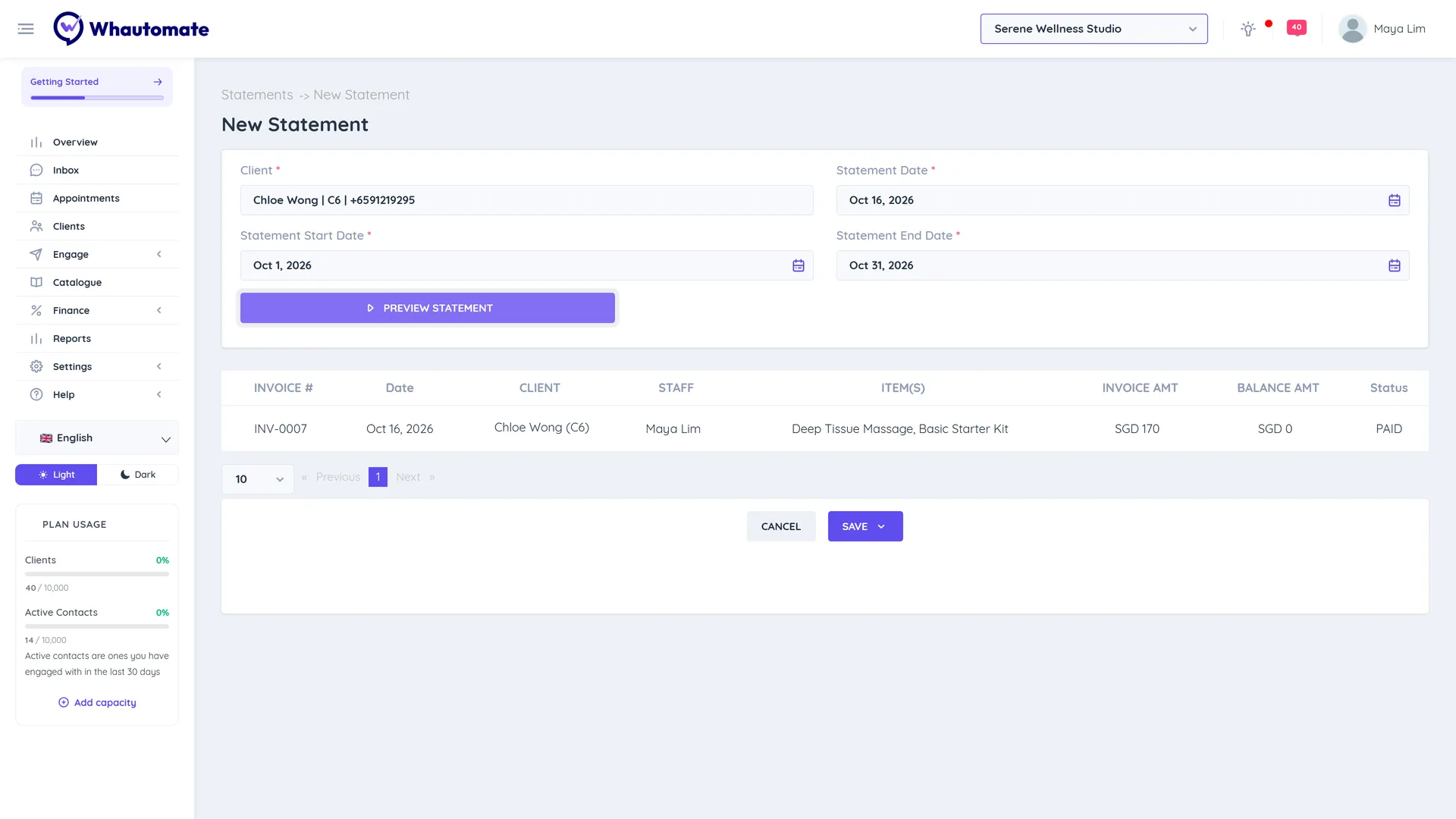1456x819 pixels.
Task: Click the Getting Started progress bar
Action: [x=97, y=98]
